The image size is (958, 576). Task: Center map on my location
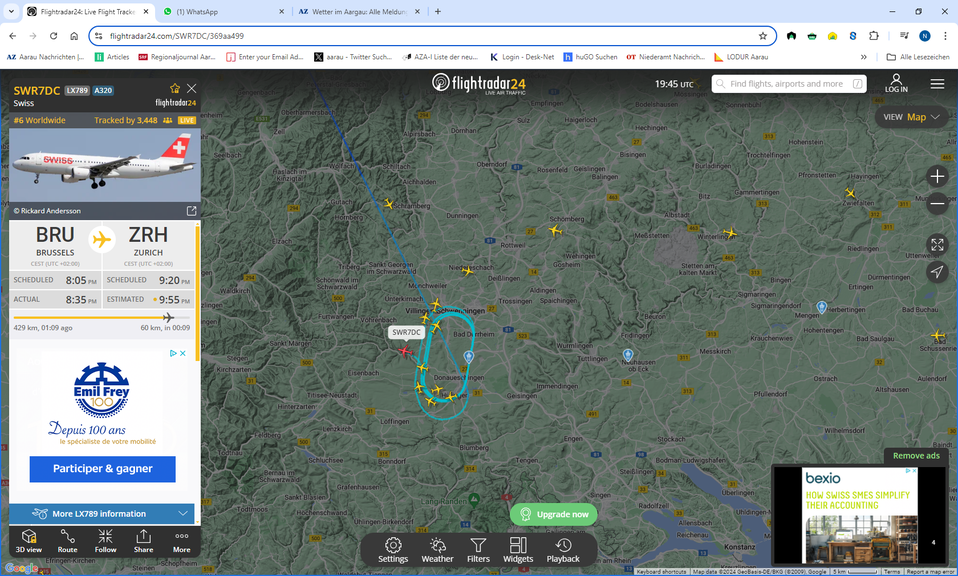click(x=937, y=272)
